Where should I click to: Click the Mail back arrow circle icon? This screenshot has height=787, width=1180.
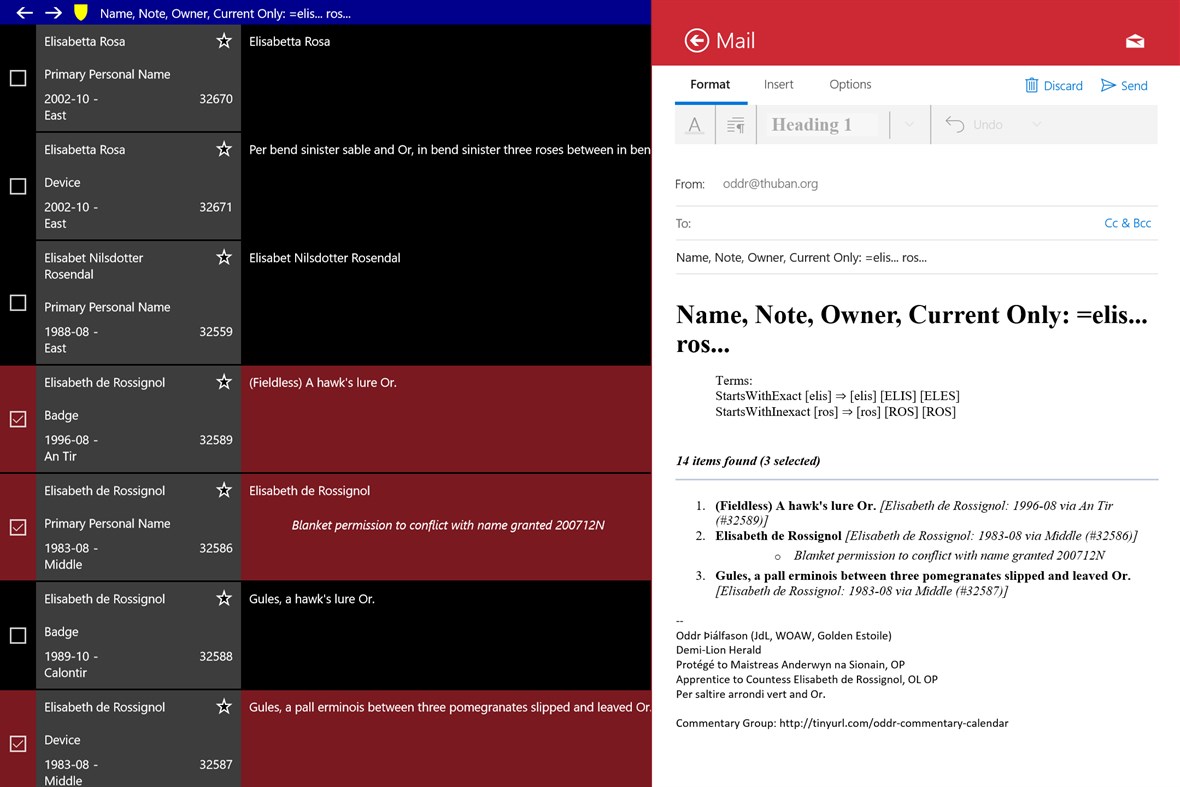click(696, 41)
